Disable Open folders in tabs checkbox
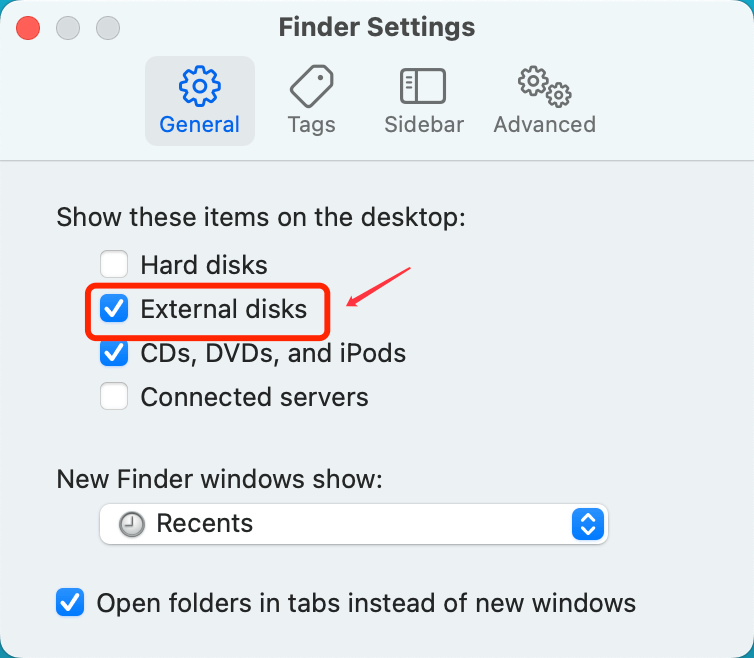This screenshot has height=658, width=754. [x=70, y=603]
